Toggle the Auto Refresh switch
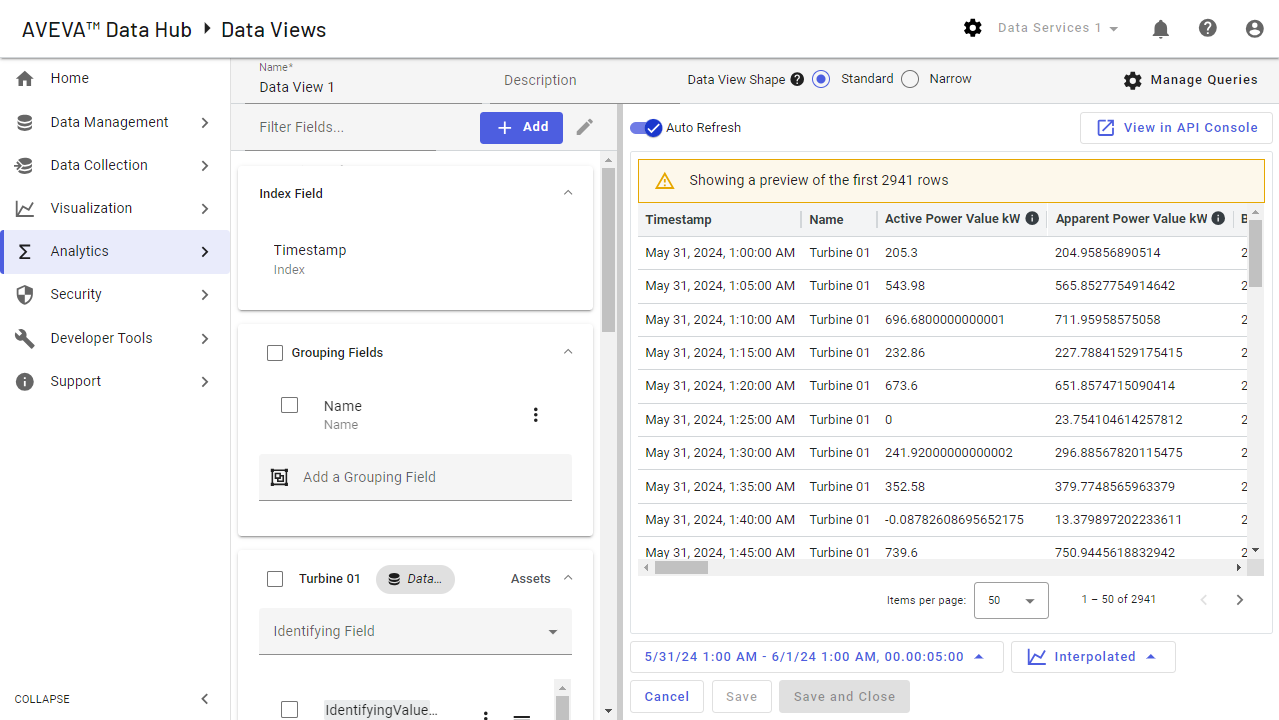 click(x=646, y=128)
